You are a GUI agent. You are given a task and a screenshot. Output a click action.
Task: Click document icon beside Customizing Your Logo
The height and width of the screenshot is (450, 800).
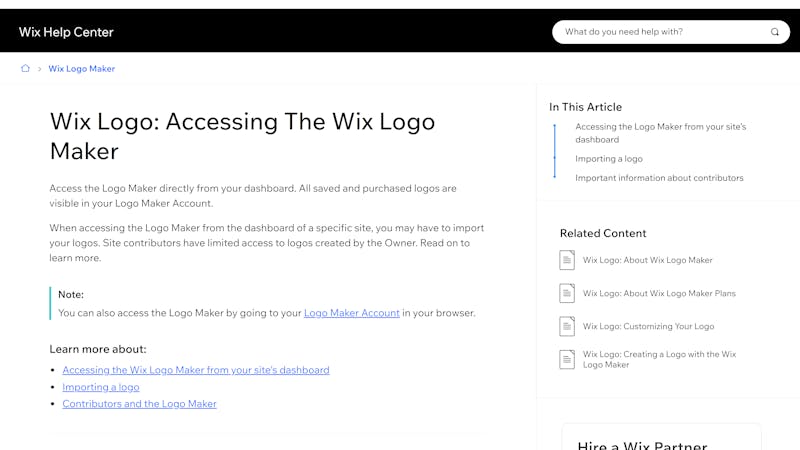pyautogui.click(x=567, y=326)
